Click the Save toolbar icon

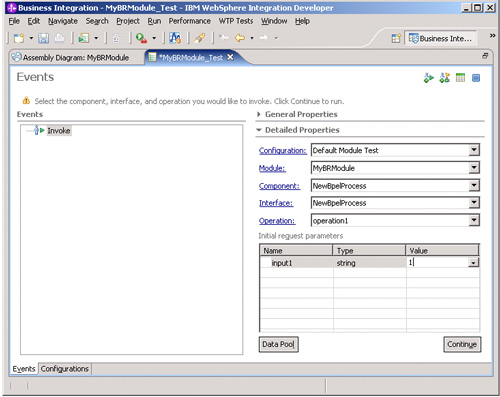point(43,38)
